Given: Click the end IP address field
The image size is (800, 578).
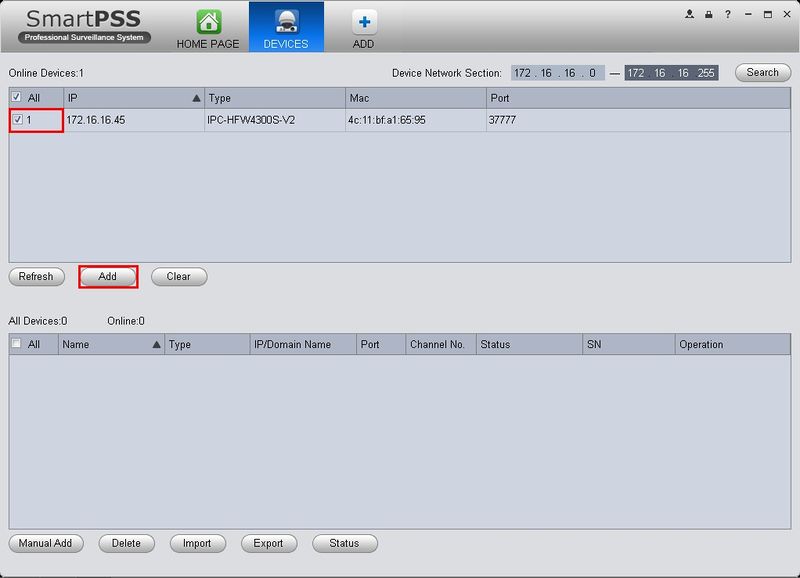Looking at the screenshot, I should point(671,73).
